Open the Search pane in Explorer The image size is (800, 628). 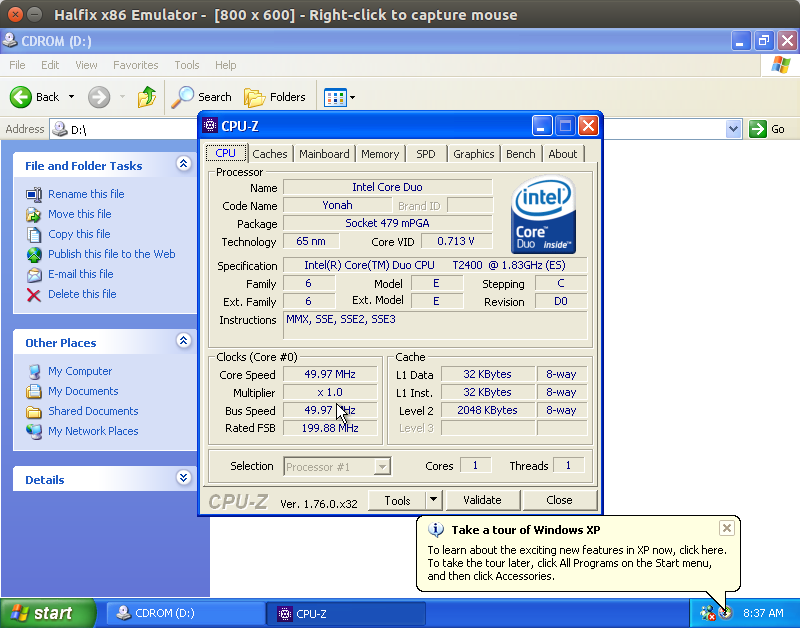pos(202,97)
